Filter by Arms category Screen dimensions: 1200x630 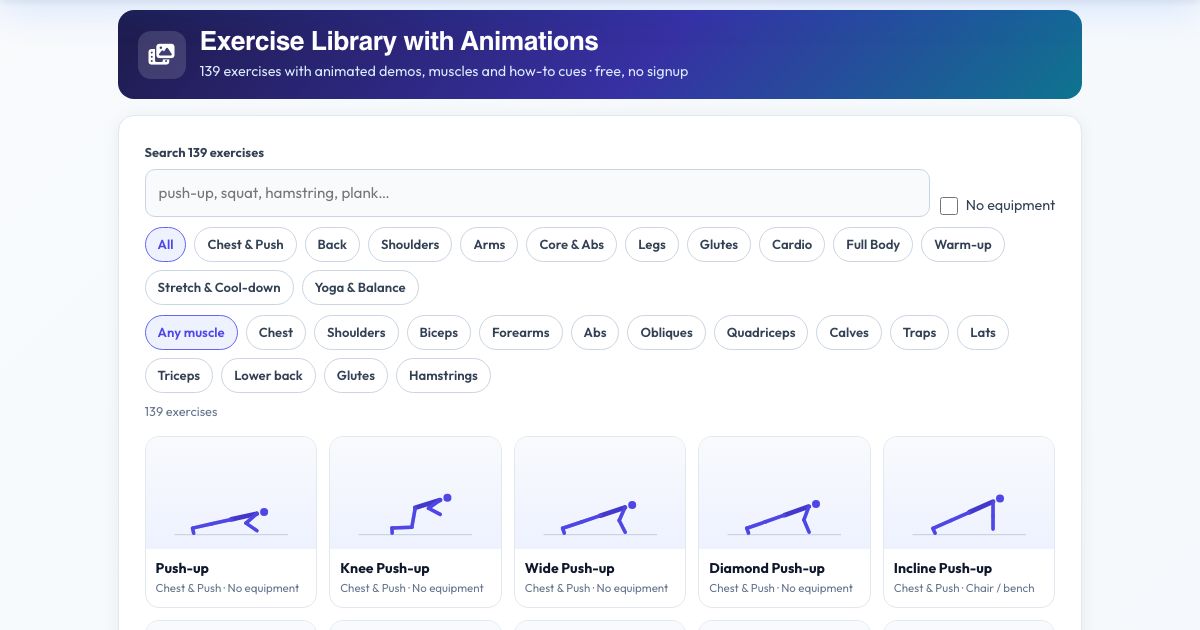click(489, 244)
